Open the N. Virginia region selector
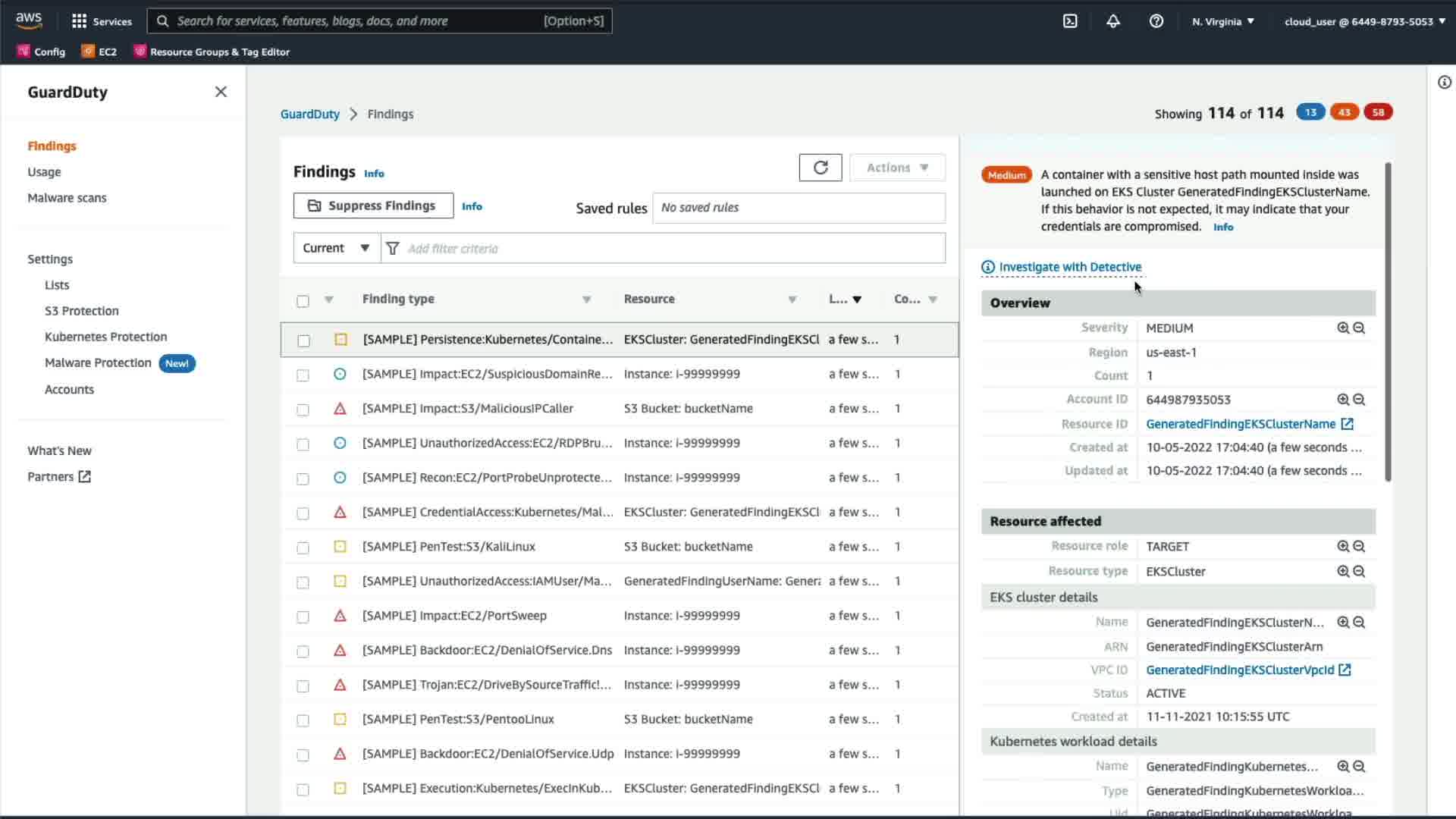Image resolution: width=1456 pixels, height=819 pixels. tap(1222, 21)
